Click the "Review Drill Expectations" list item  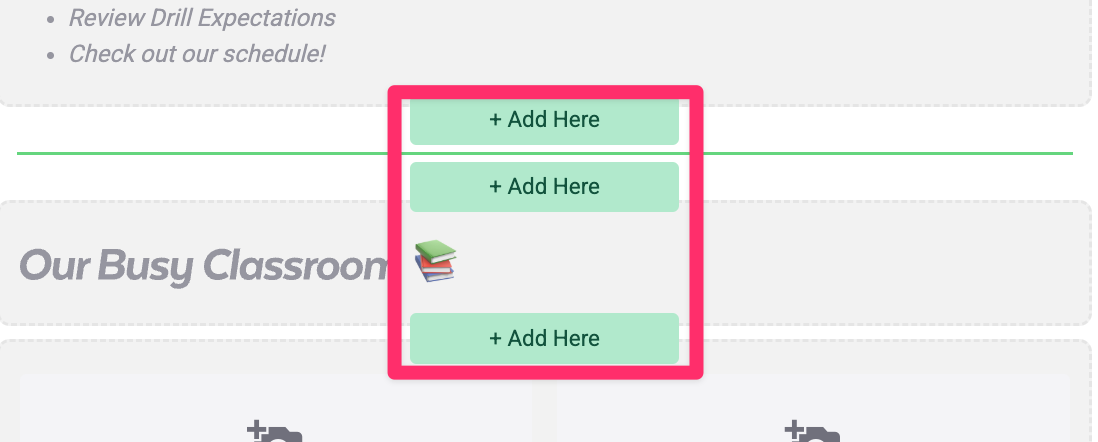(x=202, y=18)
